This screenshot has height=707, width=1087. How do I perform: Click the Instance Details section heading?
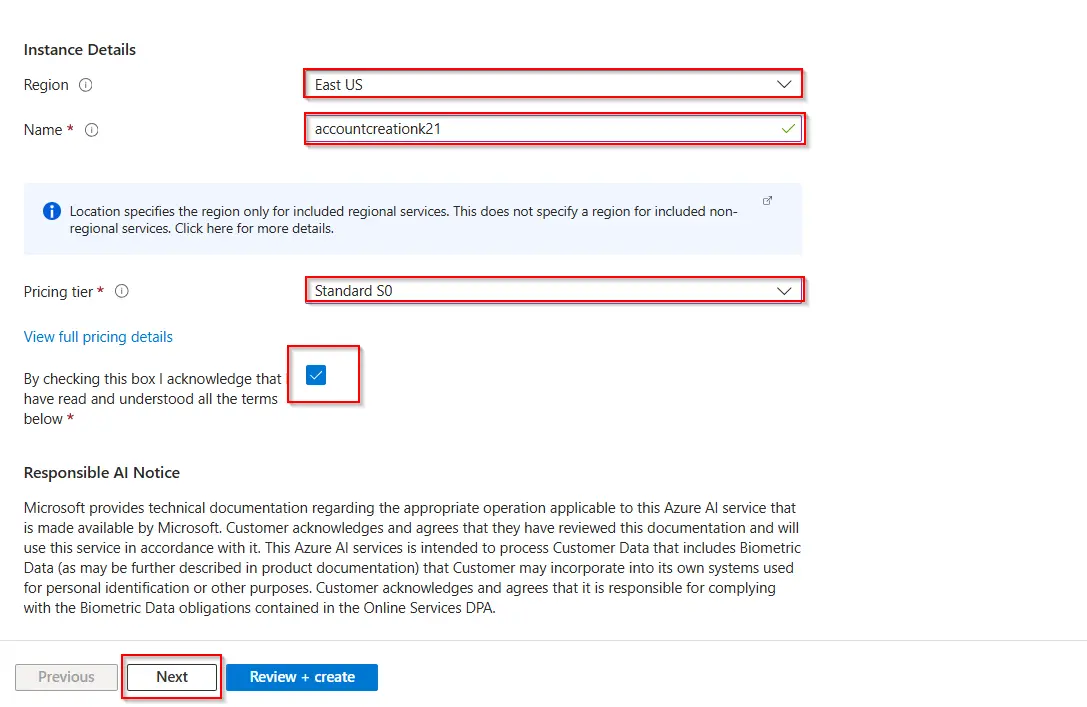[80, 49]
